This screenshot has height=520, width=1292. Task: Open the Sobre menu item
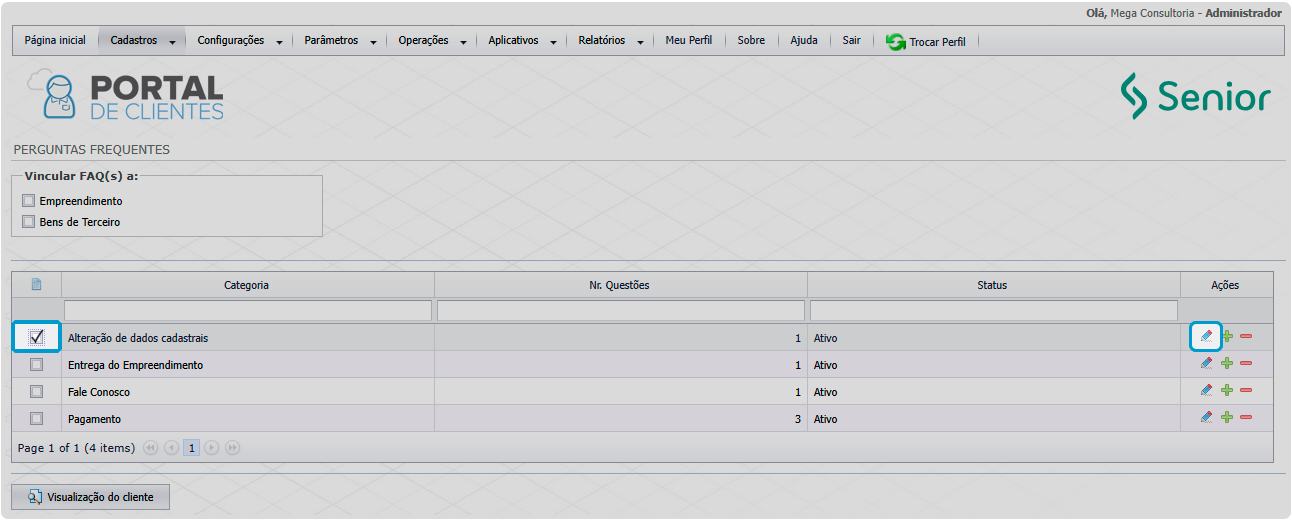tap(751, 41)
